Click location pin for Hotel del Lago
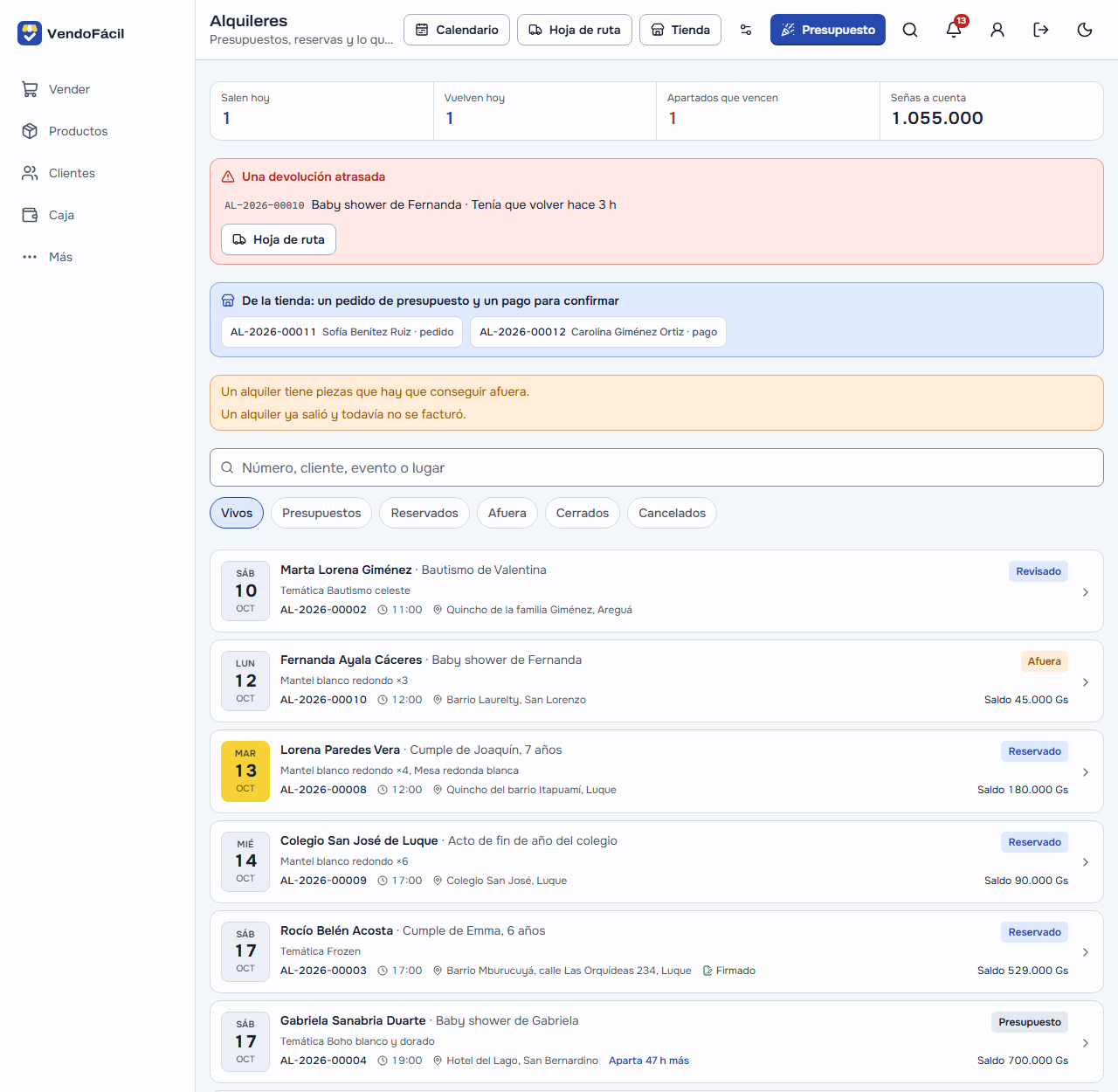Viewport: 1118px width, 1092px height. coord(438,1061)
